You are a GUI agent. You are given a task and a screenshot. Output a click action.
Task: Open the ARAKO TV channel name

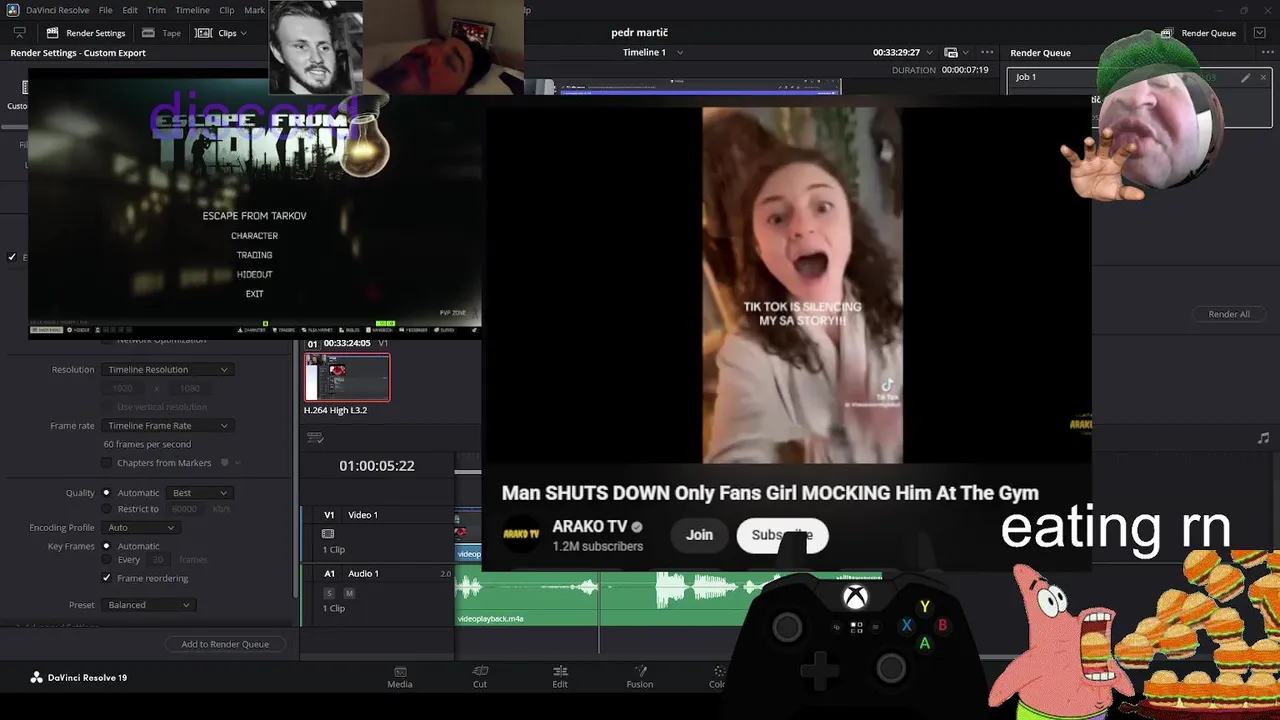pyautogui.click(x=590, y=526)
